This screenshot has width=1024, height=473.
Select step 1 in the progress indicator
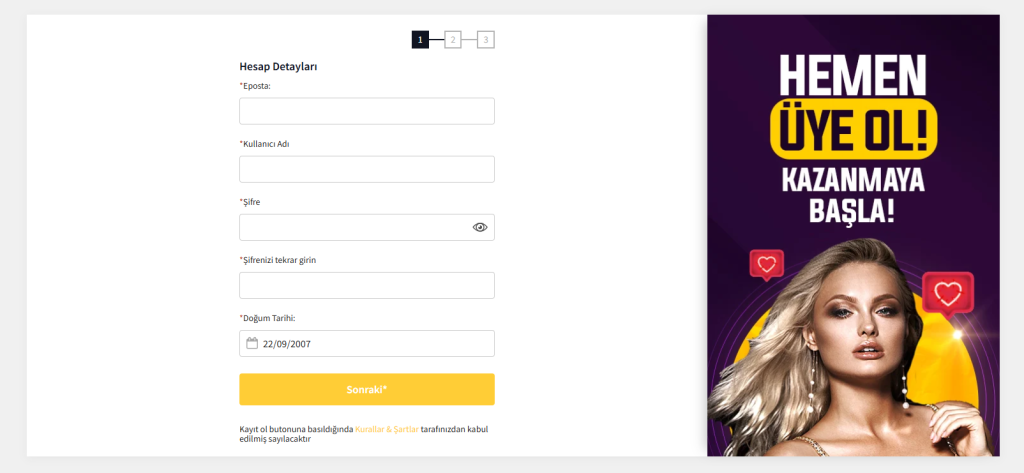[x=420, y=40]
